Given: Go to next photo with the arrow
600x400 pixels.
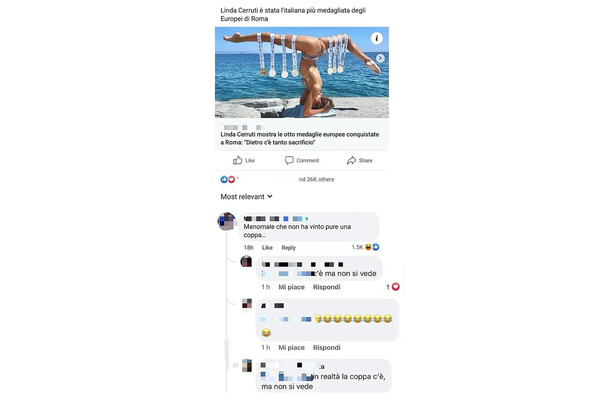Looking at the screenshot, I should click(x=380, y=58).
